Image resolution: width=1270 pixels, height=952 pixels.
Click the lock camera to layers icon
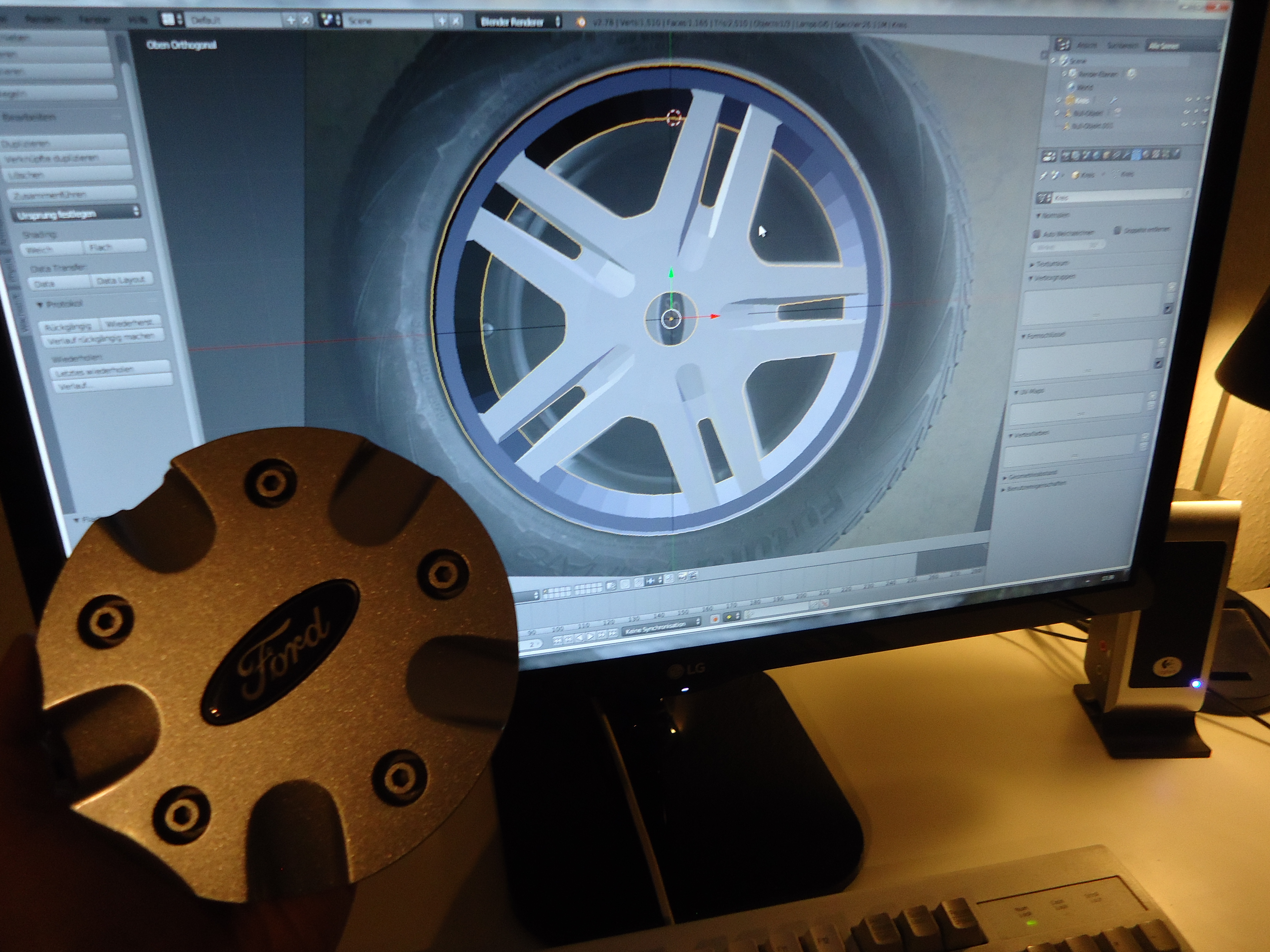[611, 585]
